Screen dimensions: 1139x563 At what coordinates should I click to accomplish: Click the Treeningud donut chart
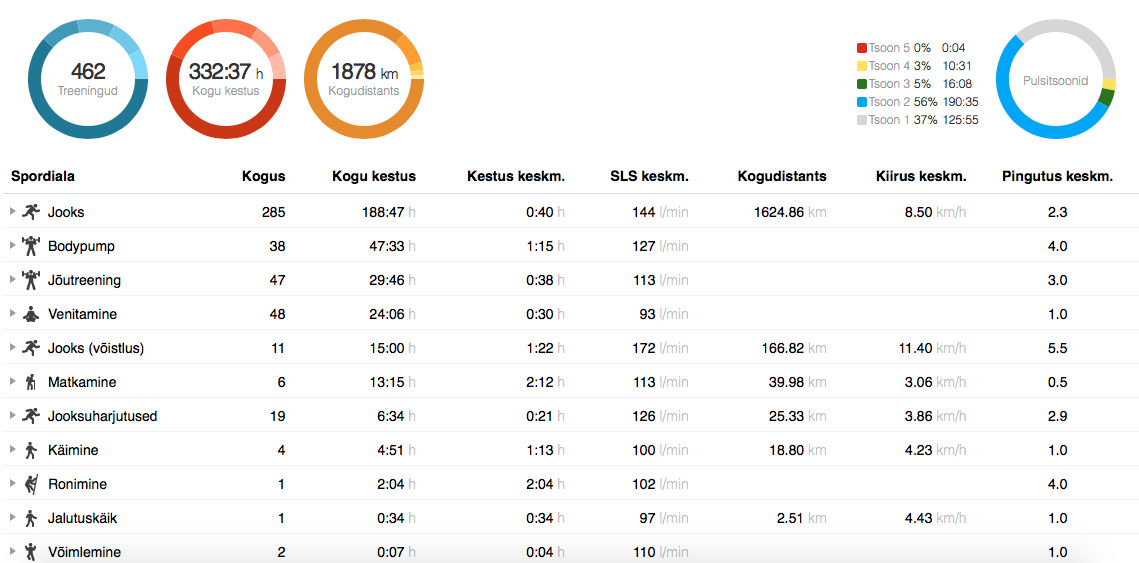pyautogui.click(x=88, y=79)
